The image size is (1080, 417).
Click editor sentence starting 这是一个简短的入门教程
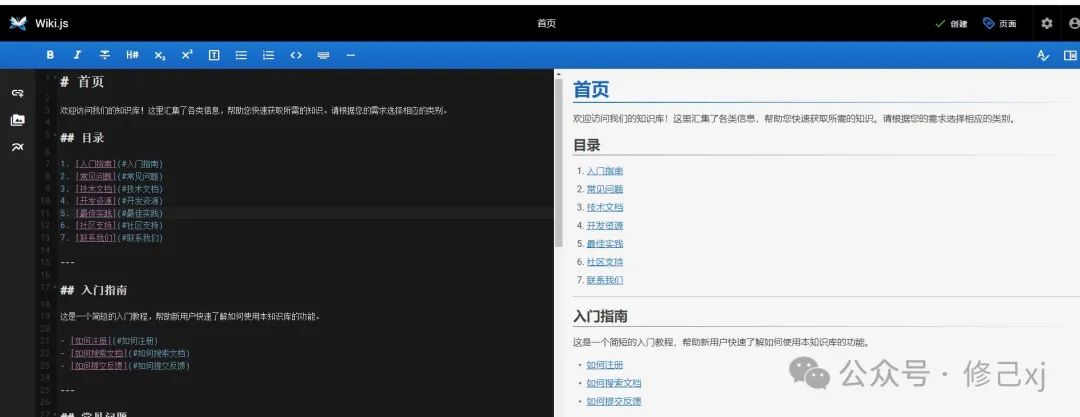[x=190, y=317]
